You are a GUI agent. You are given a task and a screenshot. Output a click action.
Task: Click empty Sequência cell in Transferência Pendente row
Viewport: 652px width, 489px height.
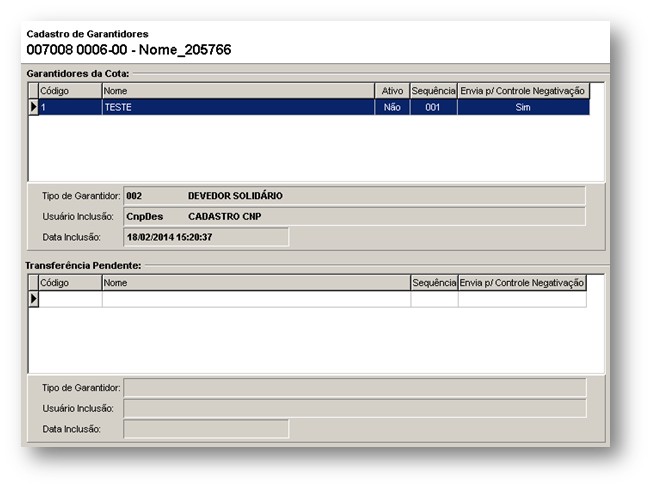point(434,299)
